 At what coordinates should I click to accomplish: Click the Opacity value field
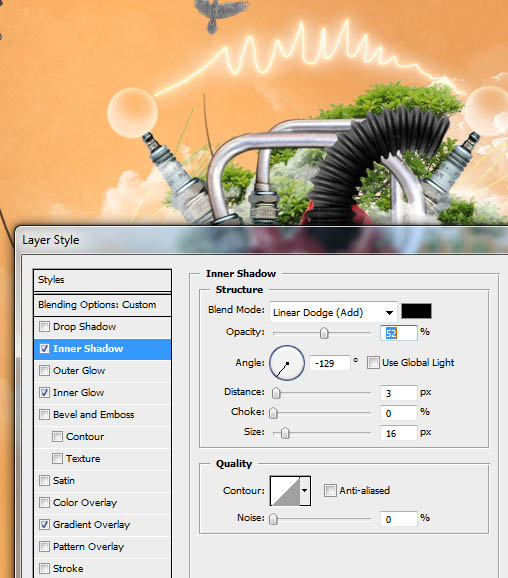click(399, 333)
